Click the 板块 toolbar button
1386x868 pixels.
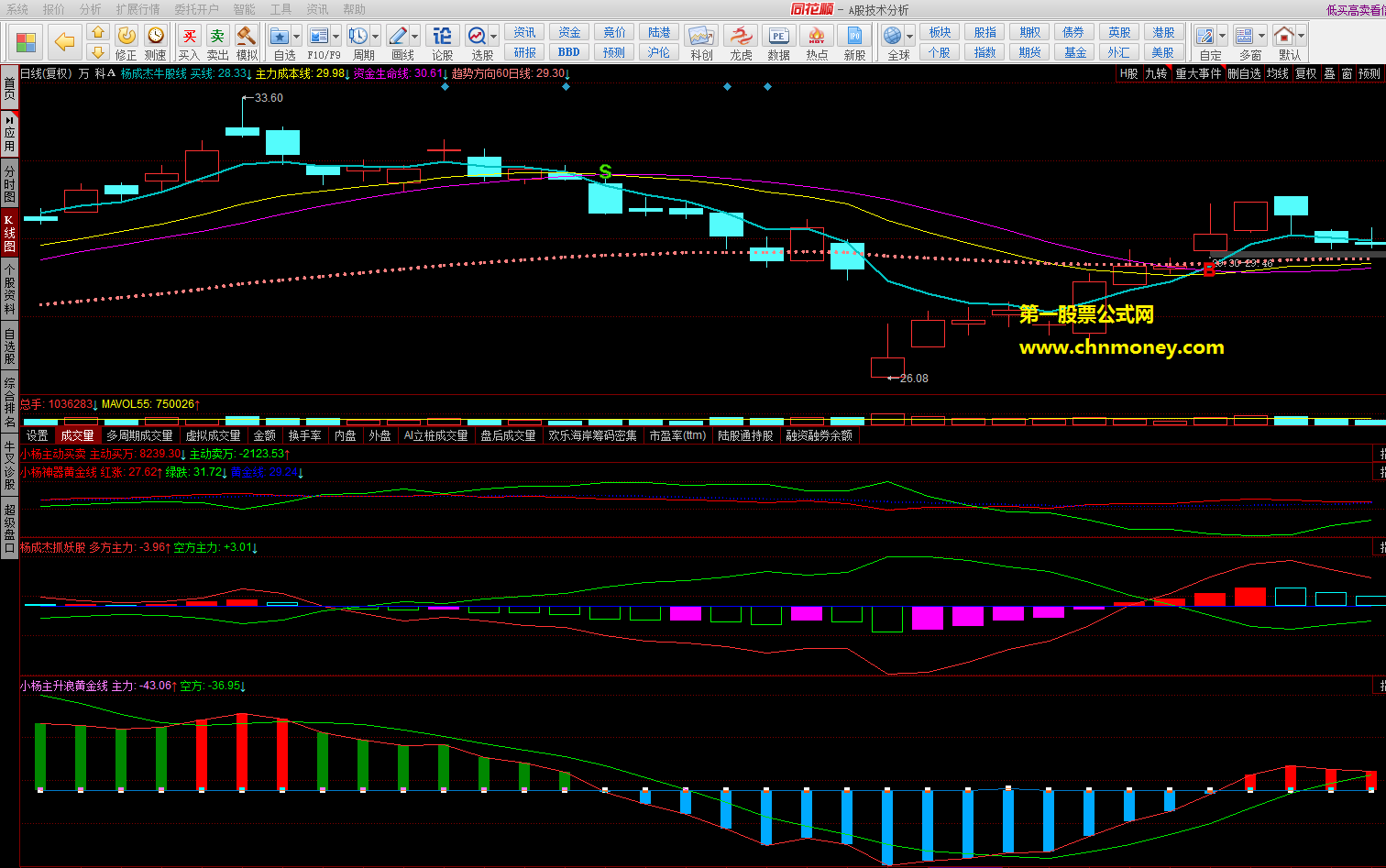point(940,32)
